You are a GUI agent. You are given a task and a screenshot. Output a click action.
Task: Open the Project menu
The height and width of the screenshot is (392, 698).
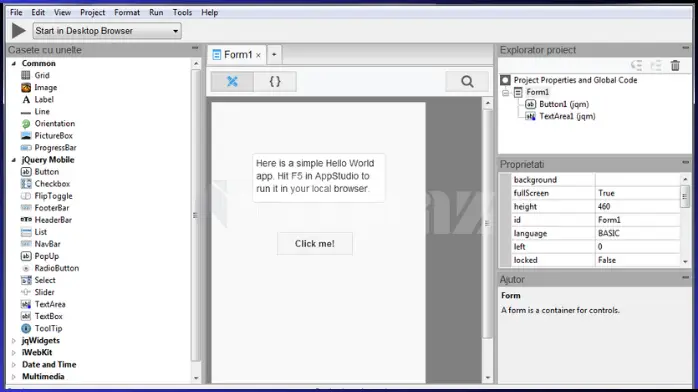pos(93,12)
